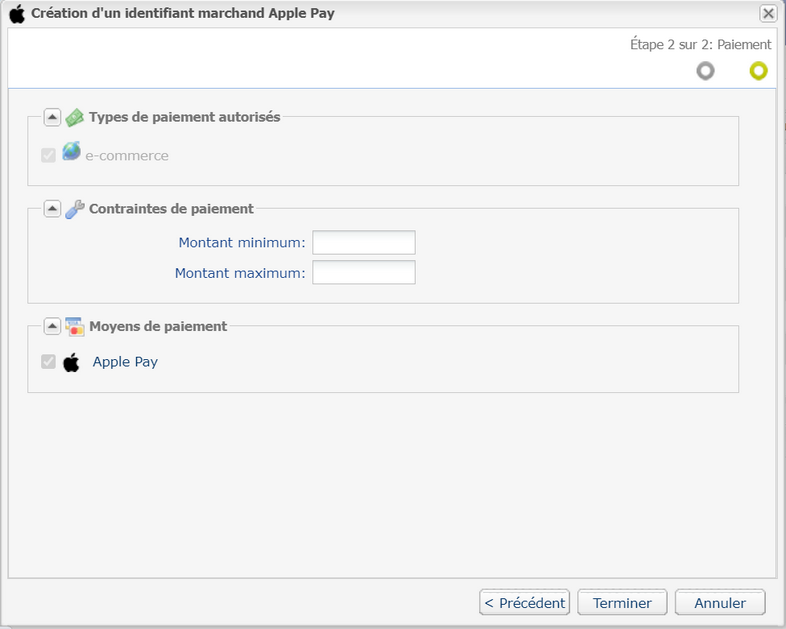Click the Apple Pay label text
Screen dimensions: 786x629
click(x=125, y=362)
